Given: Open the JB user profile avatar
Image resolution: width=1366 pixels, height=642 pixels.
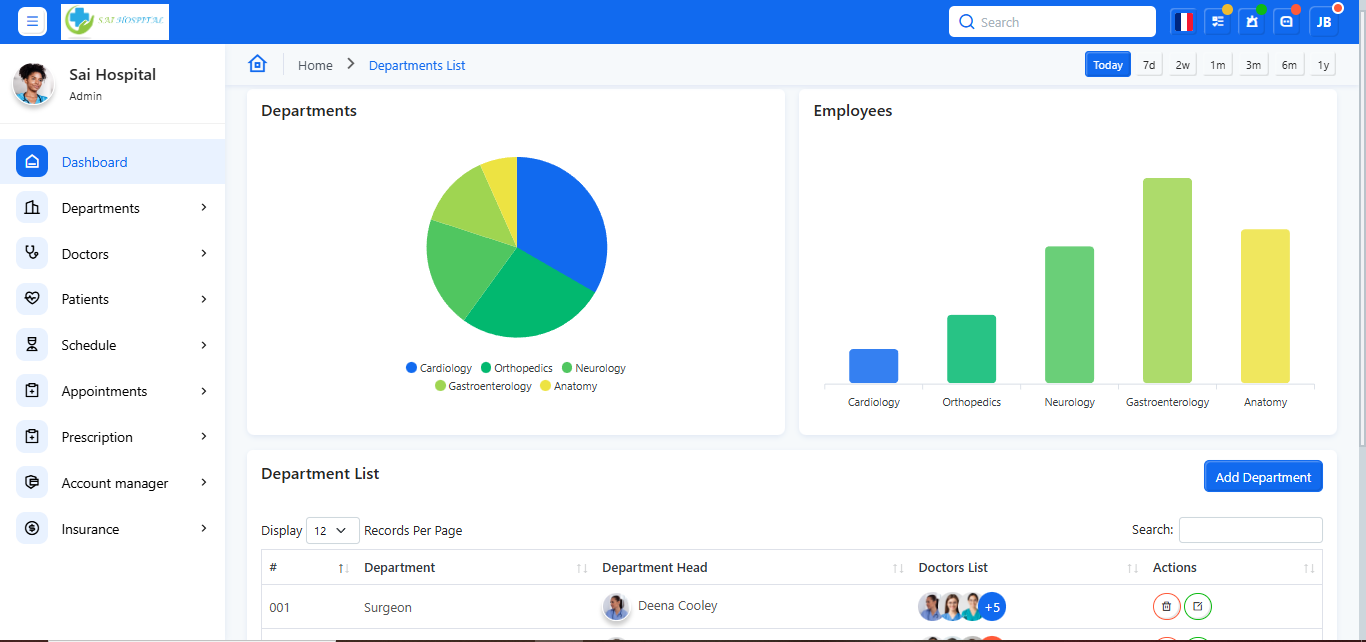Looking at the screenshot, I should (x=1323, y=22).
